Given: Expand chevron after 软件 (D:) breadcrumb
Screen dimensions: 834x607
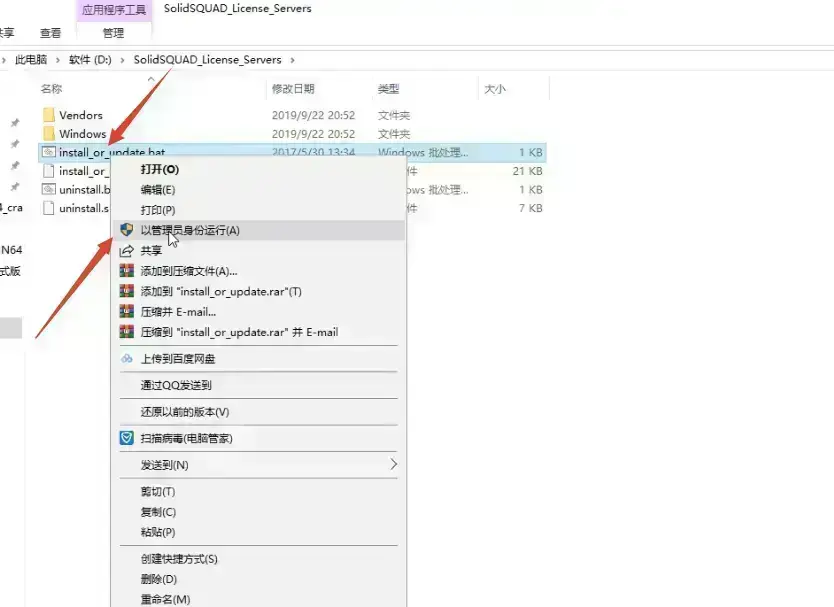Looking at the screenshot, I should (122, 60).
